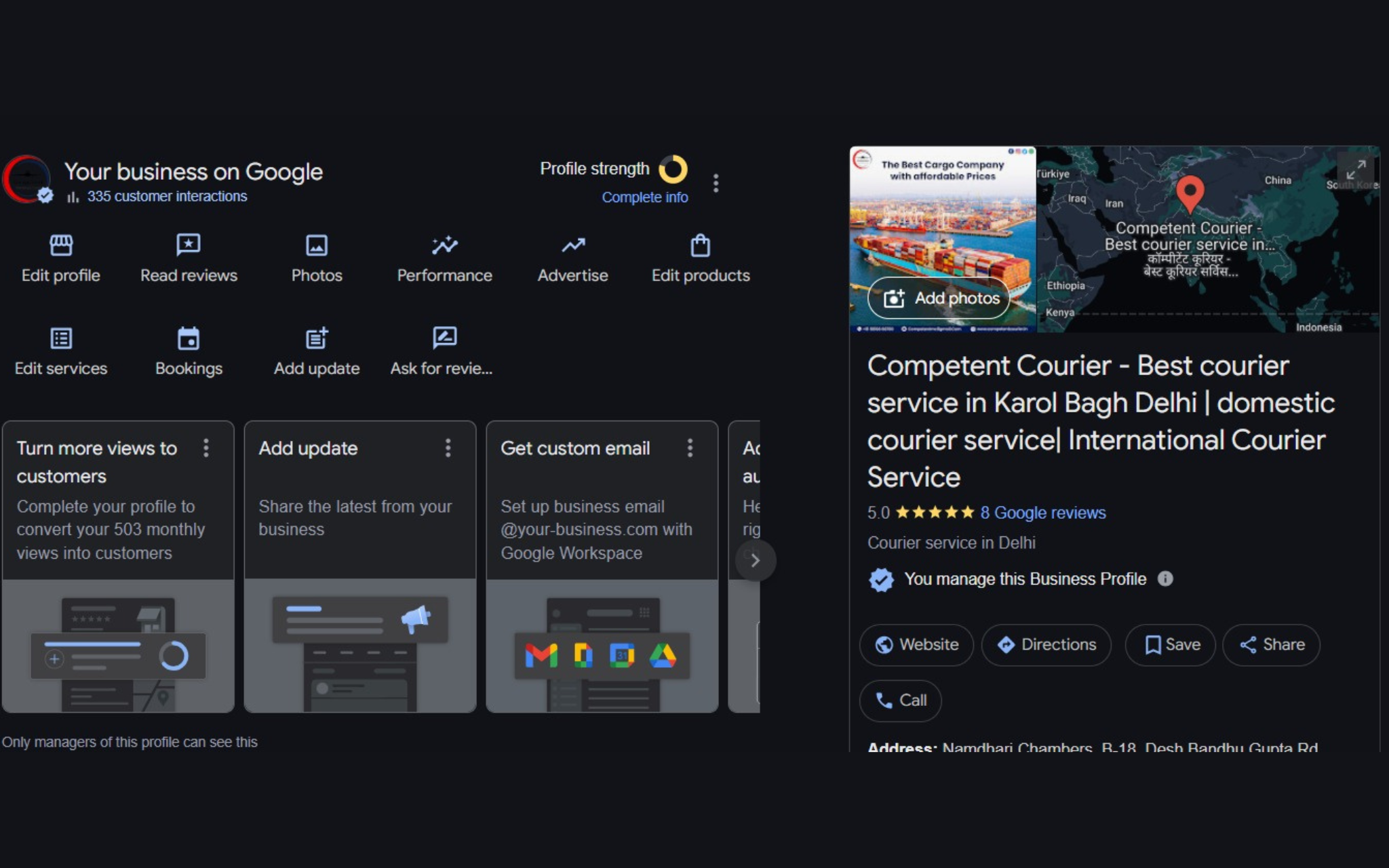Click the Add update post icon
The image size is (1389, 868).
pyautogui.click(x=317, y=338)
